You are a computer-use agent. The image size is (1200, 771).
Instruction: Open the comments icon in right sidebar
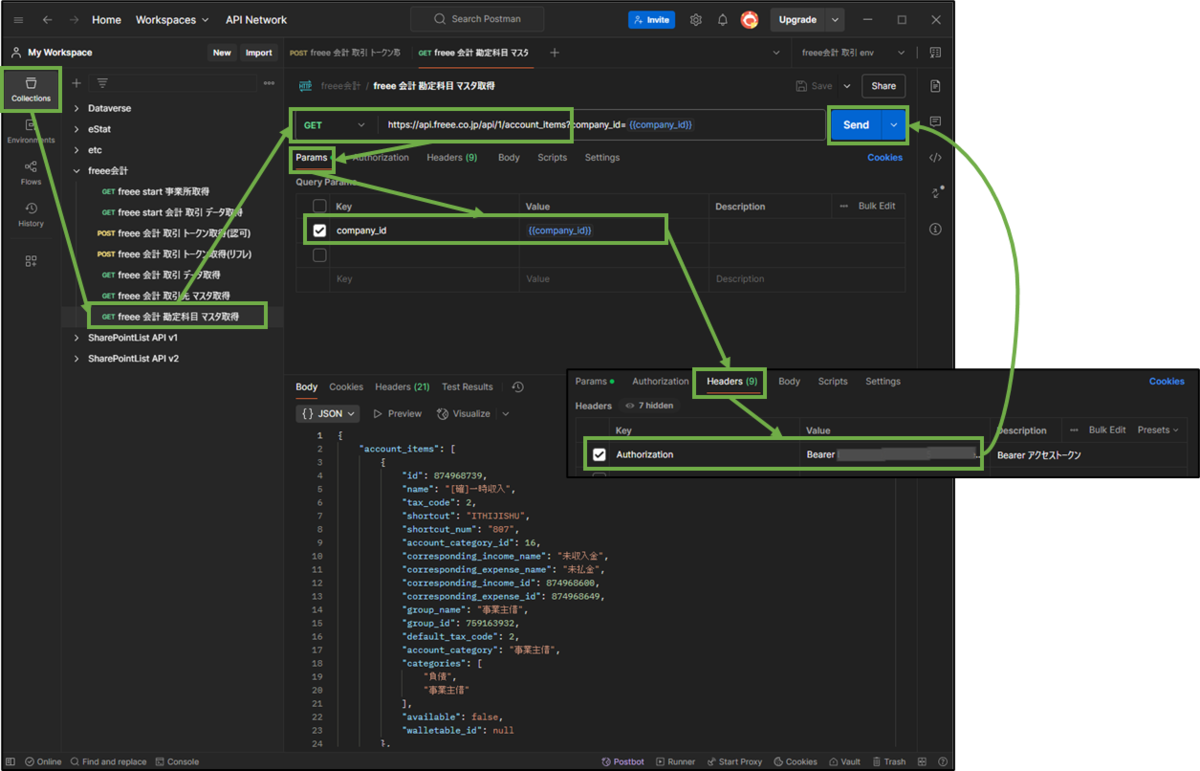click(x=935, y=122)
